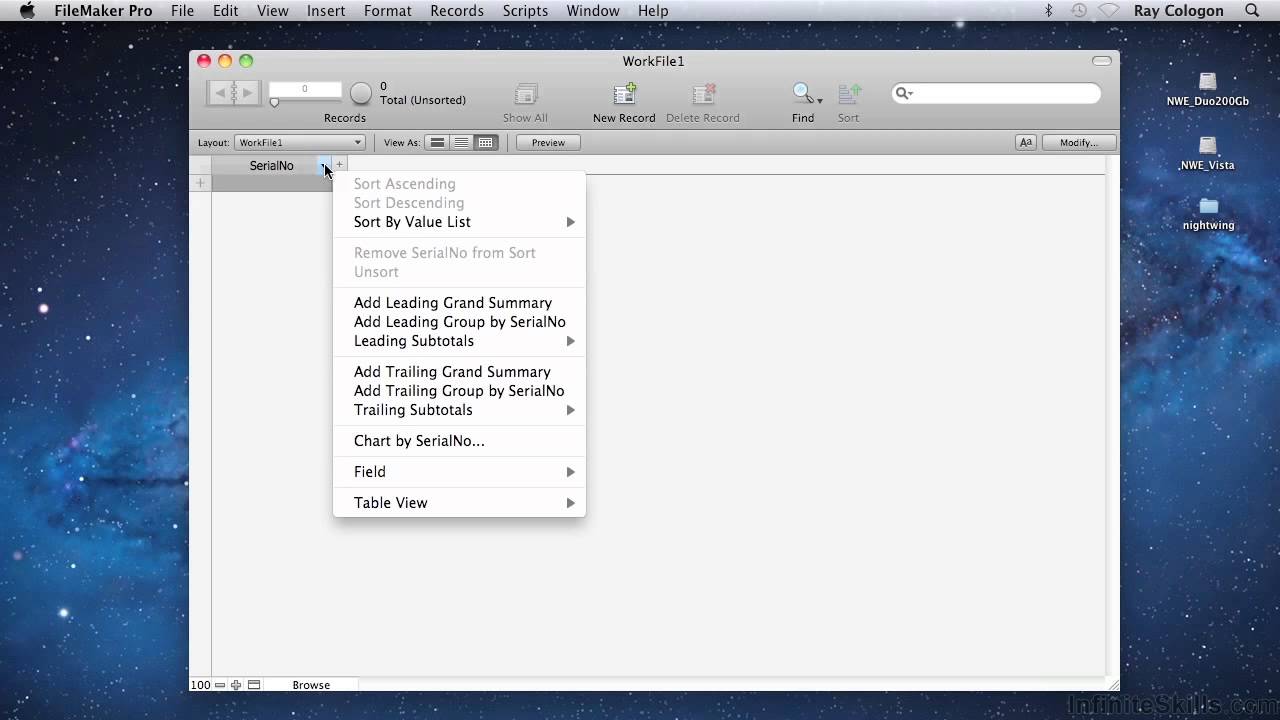Screen dimensions: 1280x720
Task: Click the zoom level 100 value
Action: click(x=200, y=685)
